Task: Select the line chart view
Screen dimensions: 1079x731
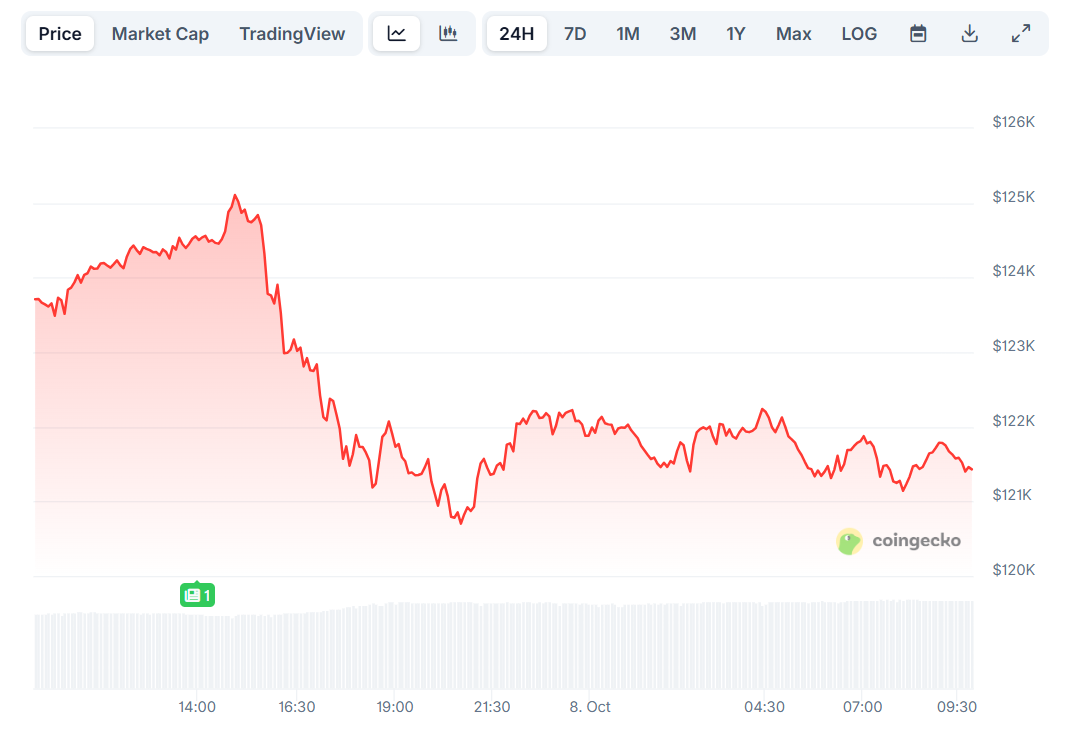Action: (x=396, y=33)
